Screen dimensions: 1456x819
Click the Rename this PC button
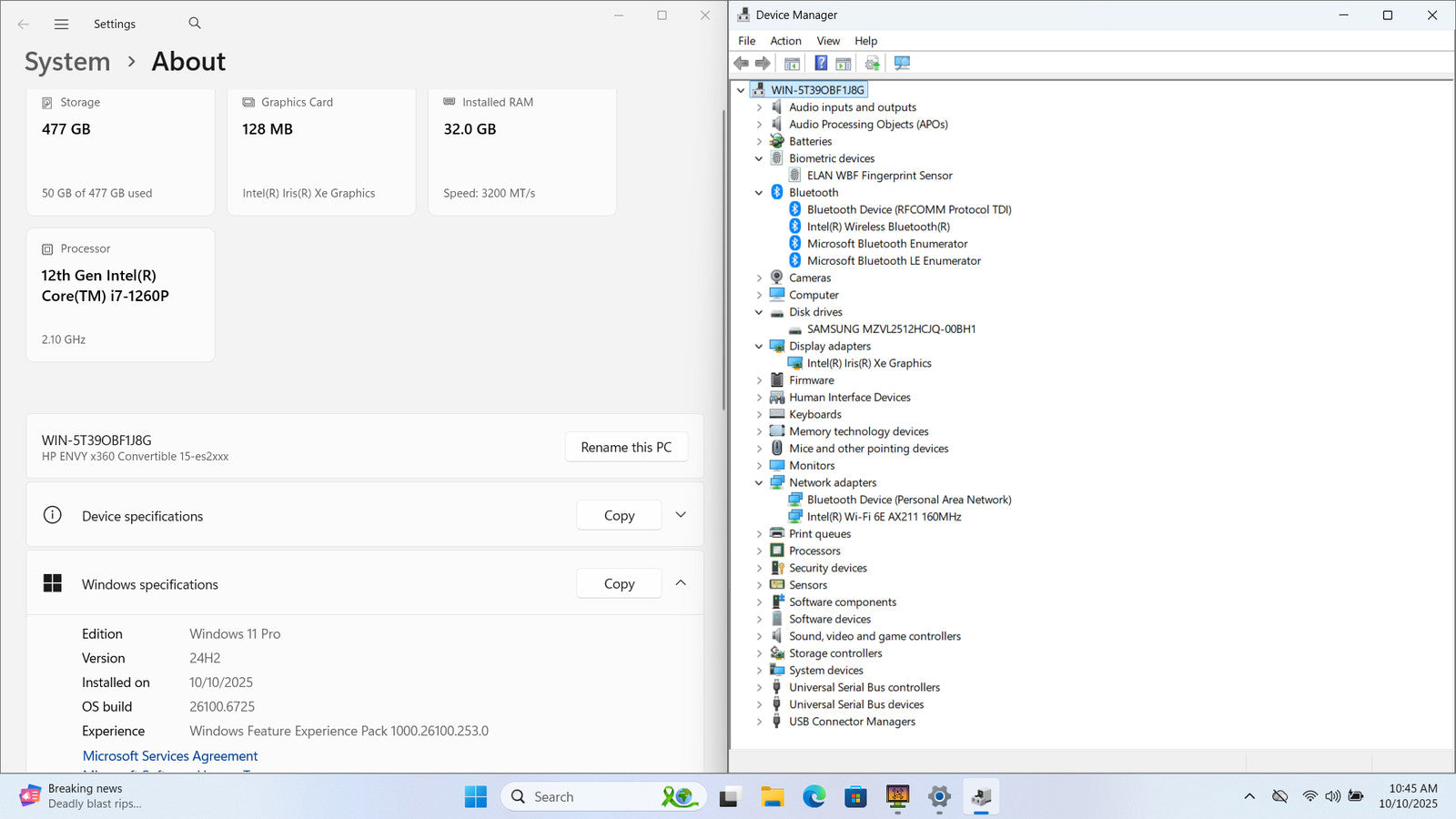click(626, 448)
